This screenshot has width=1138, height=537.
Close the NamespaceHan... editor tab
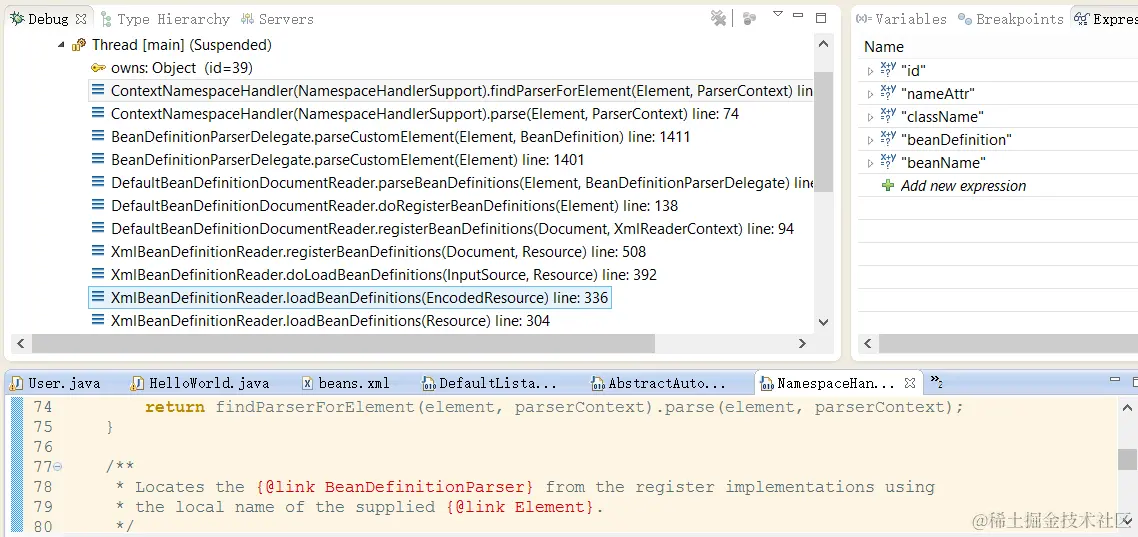pyautogui.click(x=909, y=382)
